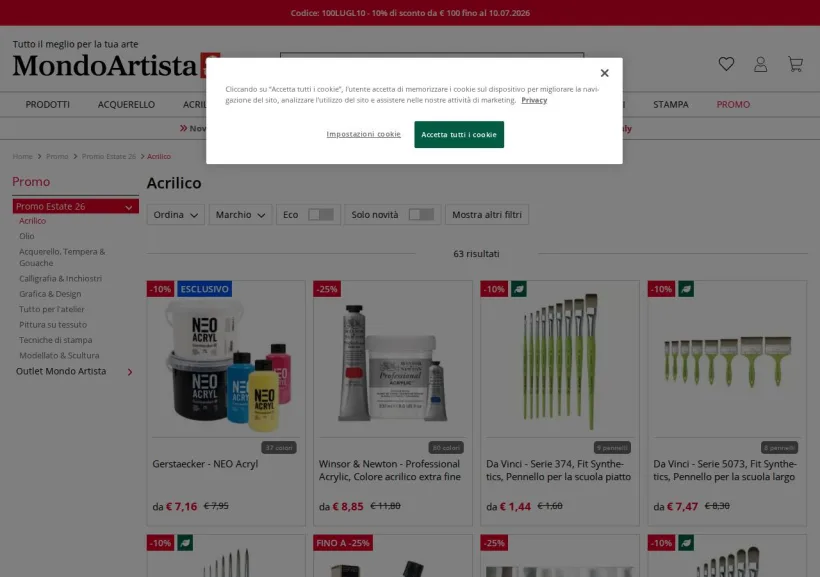Open the user account icon

(x=760, y=64)
